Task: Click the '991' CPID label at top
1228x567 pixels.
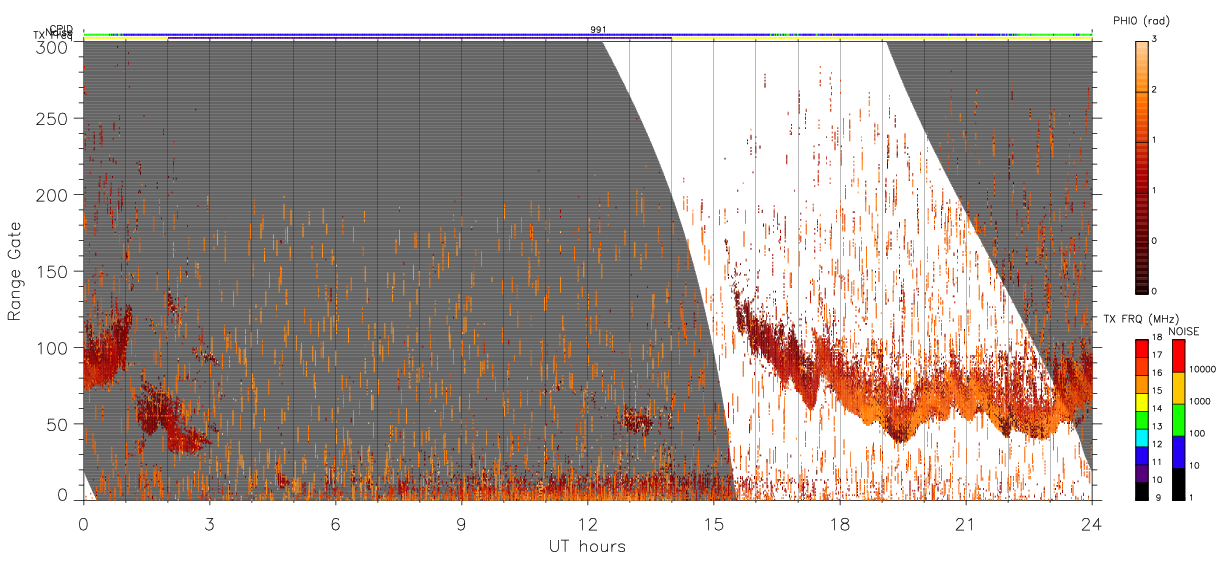Action: tap(598, 30)
